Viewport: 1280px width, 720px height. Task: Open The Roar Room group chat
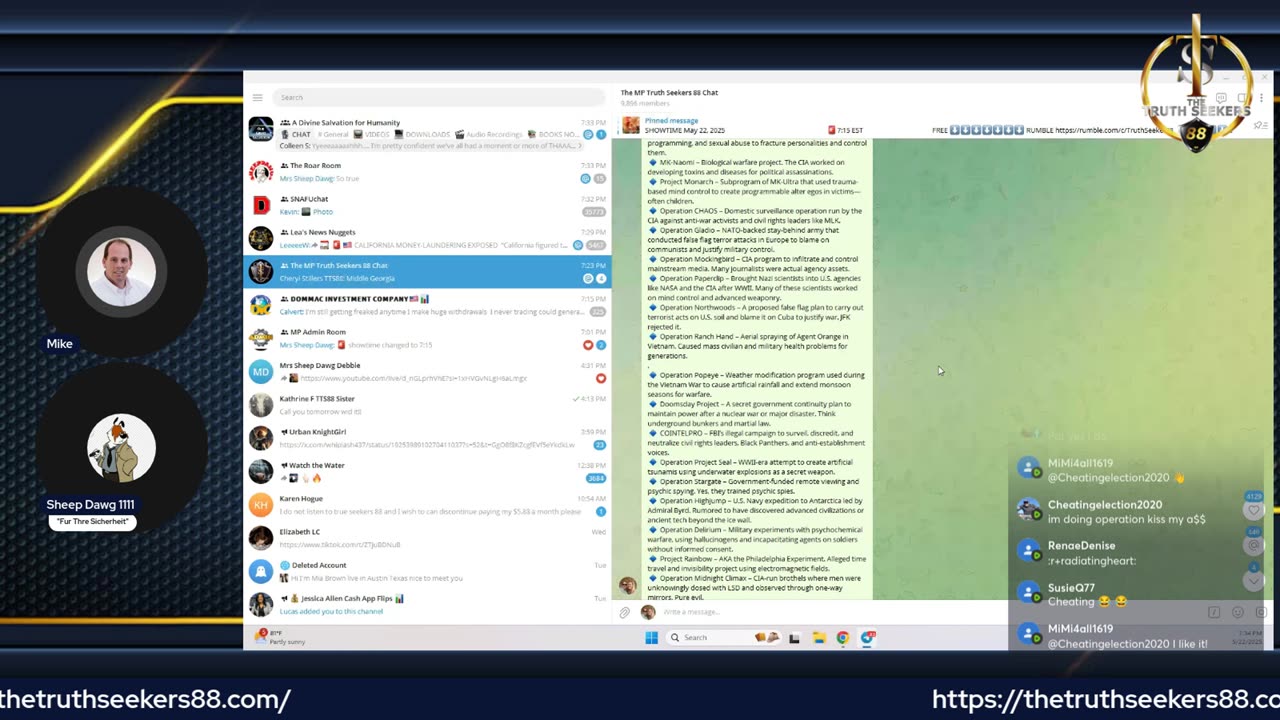click(428, 171)
